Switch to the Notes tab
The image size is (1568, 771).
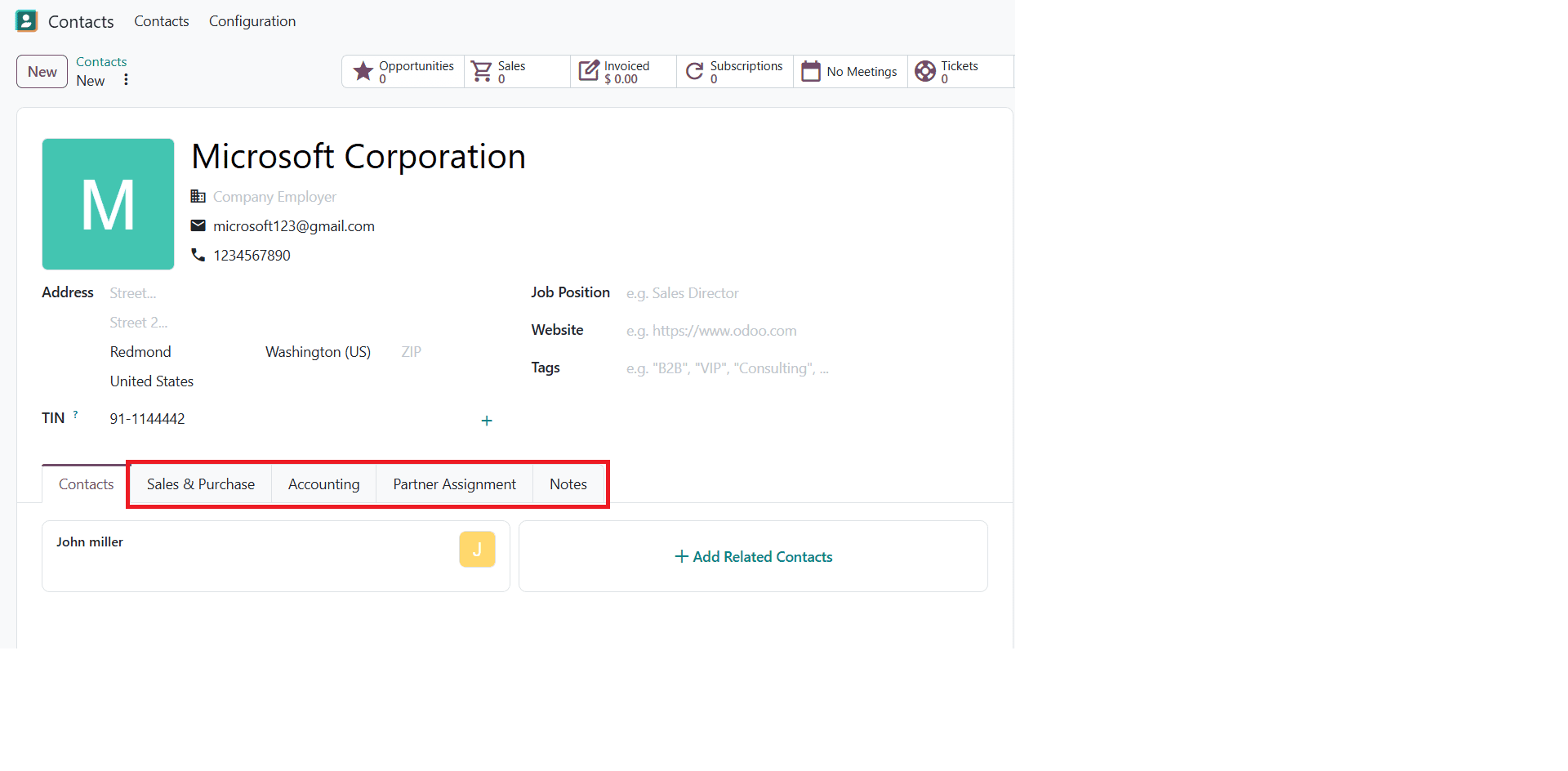568,484
